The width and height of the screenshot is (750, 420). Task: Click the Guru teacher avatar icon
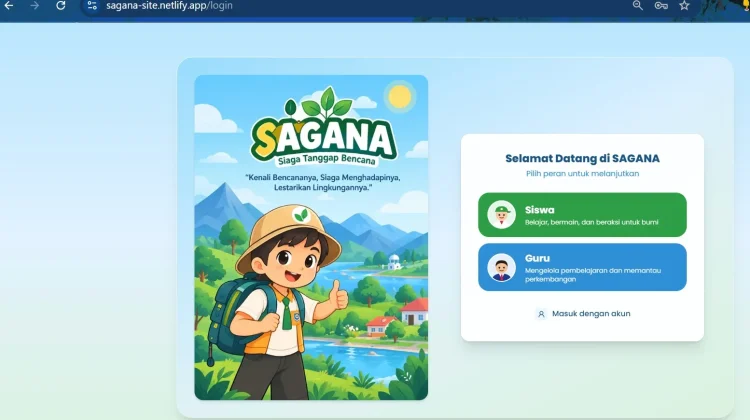point(501,267)
